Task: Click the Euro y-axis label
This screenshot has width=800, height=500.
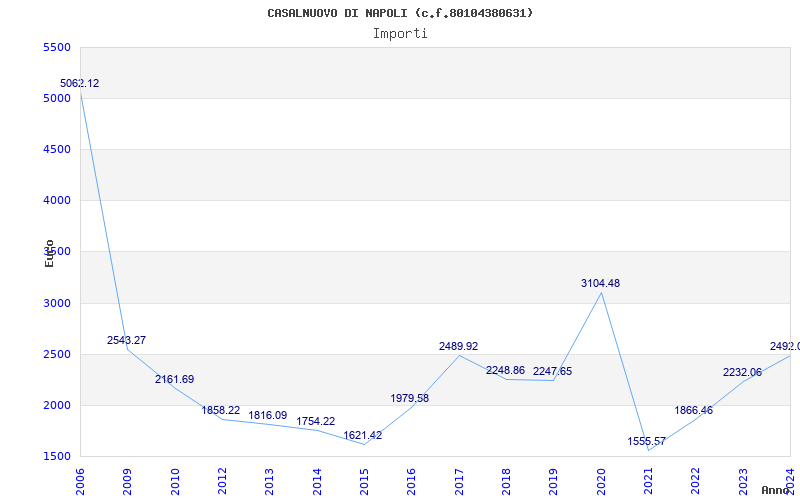Action: (49, 254)
